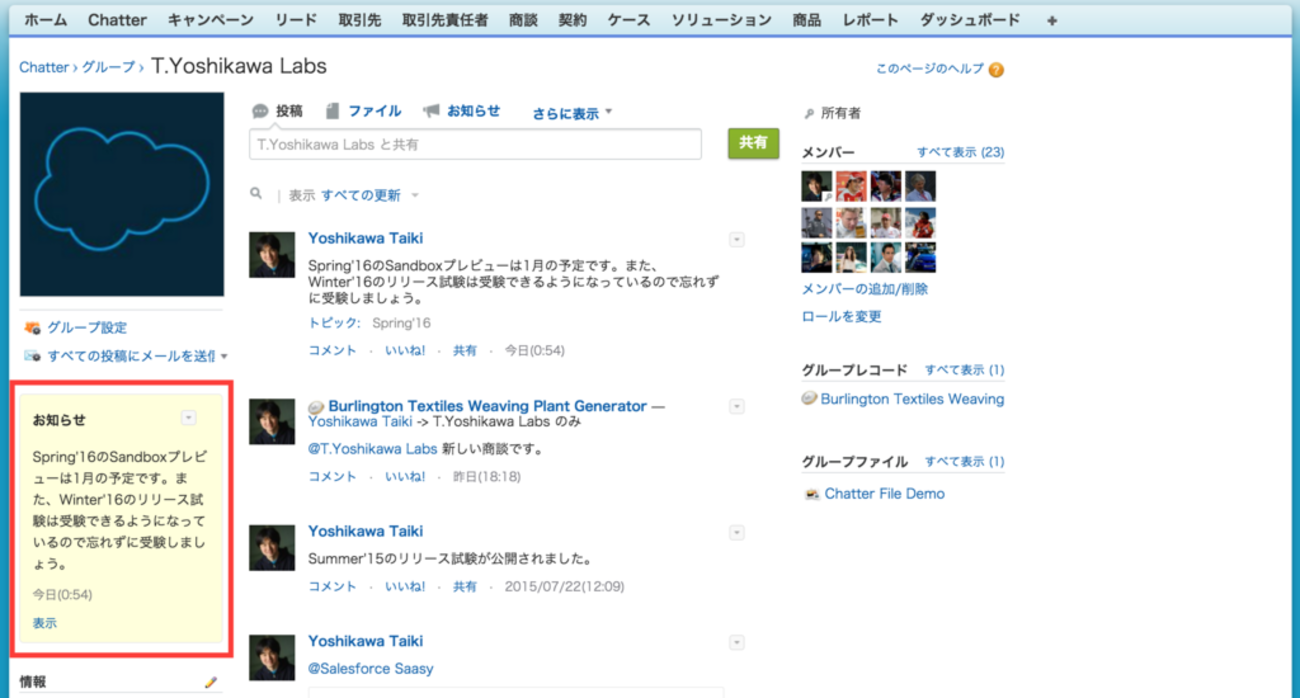Image resolution: width=1300 pixels, height=698 pixels.
Task: Open the dropdown arrow on the Summer'15 post
Action: (x=737, y=532)
